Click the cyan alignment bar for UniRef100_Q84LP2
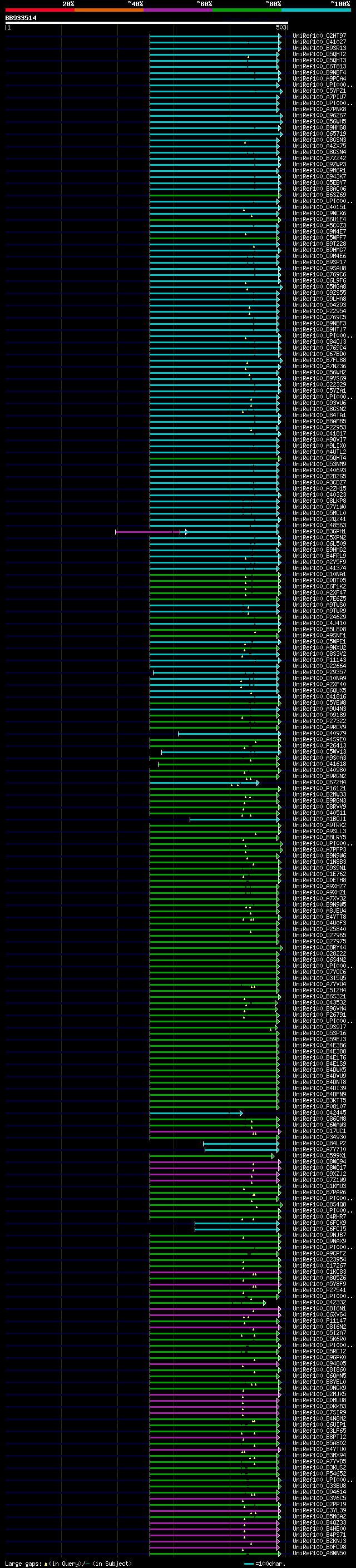Image resolution: width=356 pixels, height=1568 pixels. [x=241, y=1144]
